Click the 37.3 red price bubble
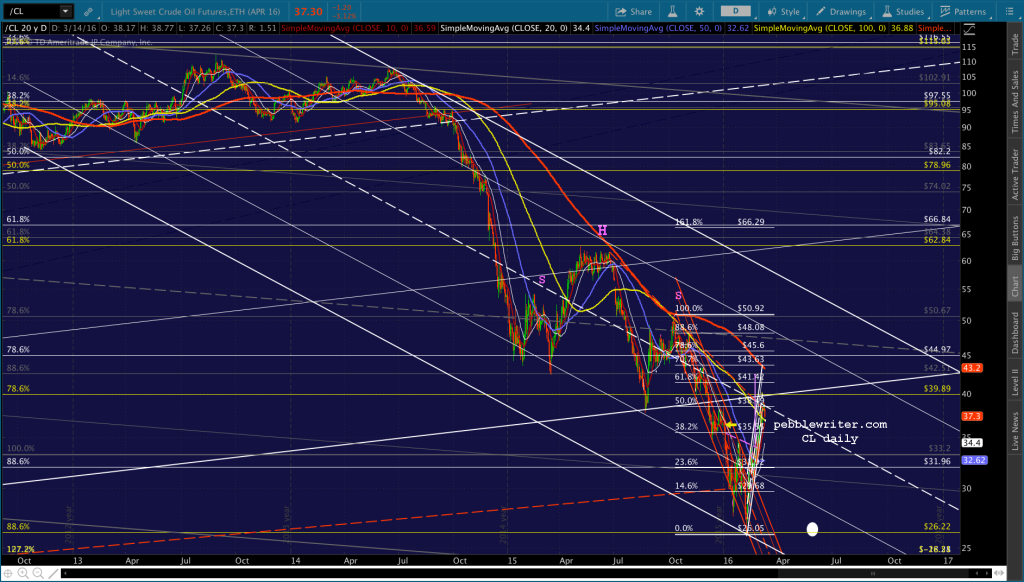The width and height of the screenshot is (1024, 582). 972,416
